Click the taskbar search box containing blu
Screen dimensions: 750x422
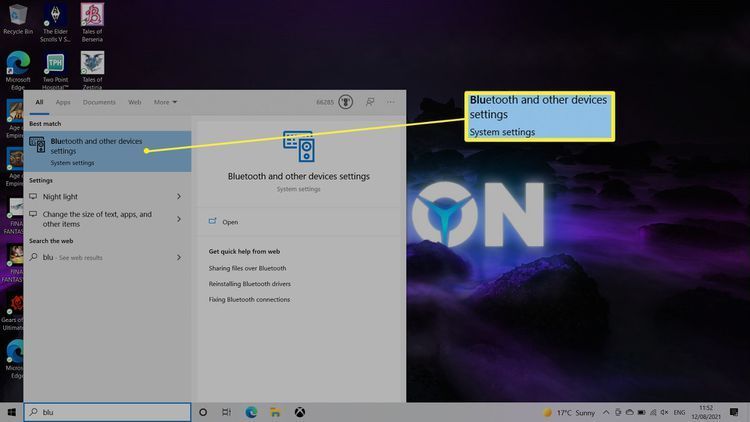(105, 412)
